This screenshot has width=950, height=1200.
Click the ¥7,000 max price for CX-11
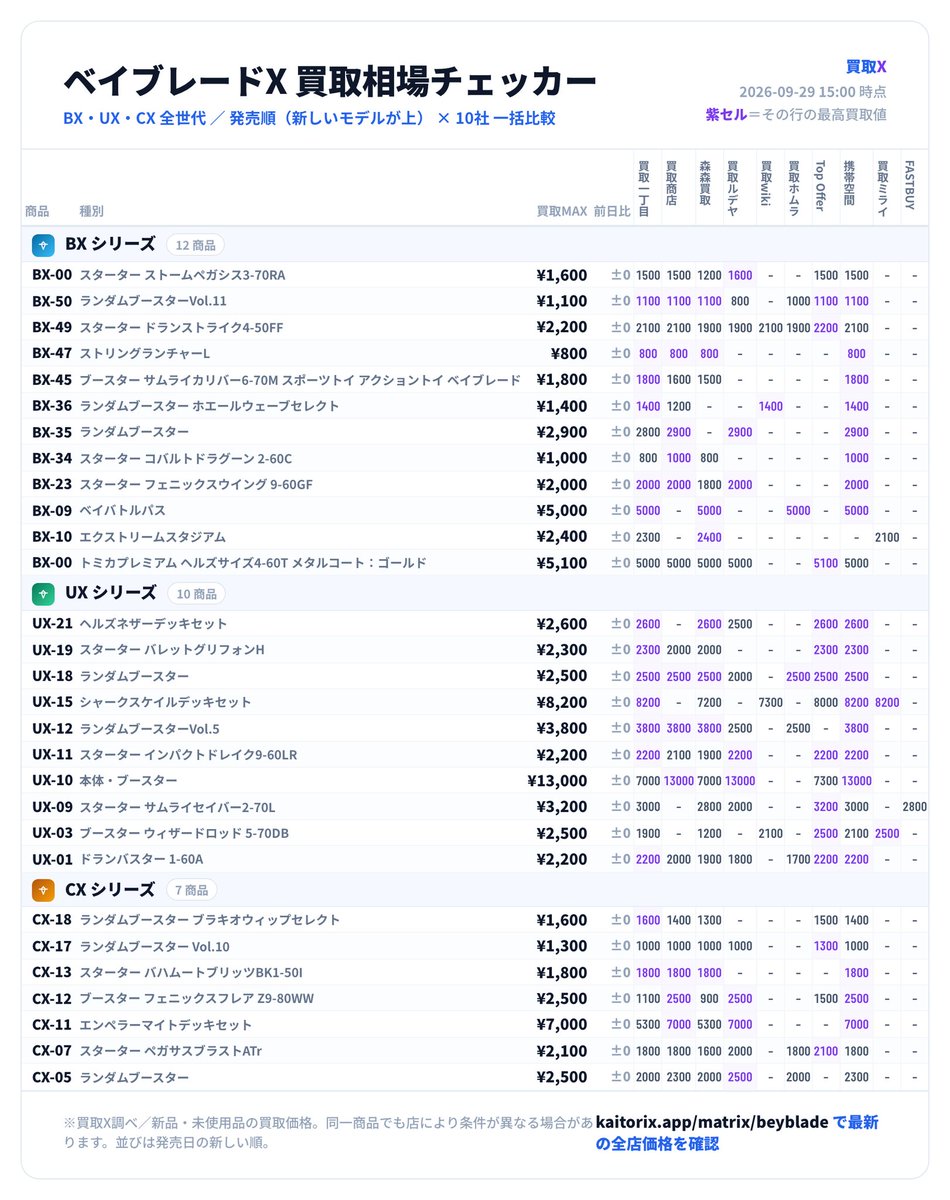point(562,1025)
